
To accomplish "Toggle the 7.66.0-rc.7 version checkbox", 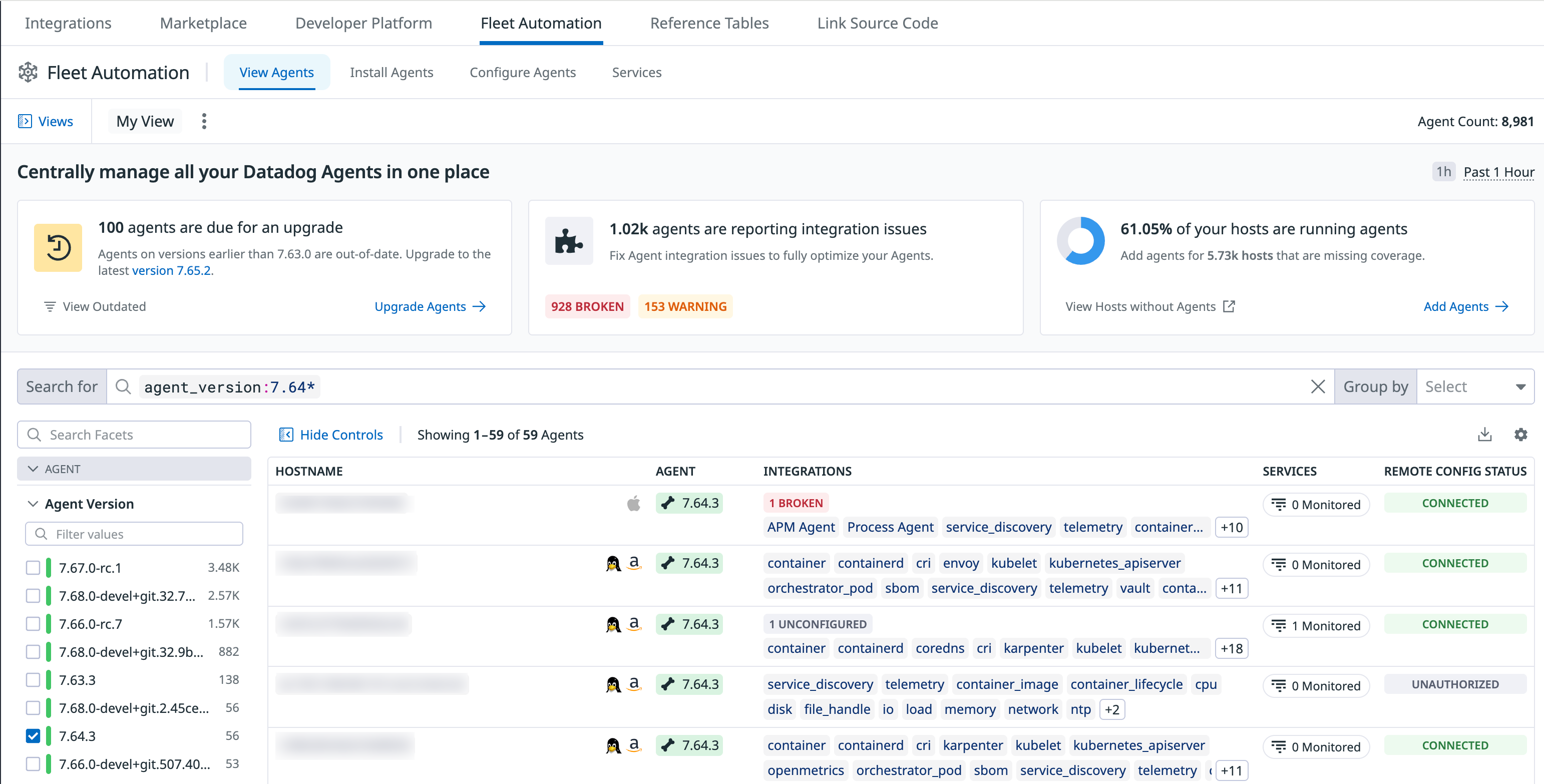I will click(33, 624).
